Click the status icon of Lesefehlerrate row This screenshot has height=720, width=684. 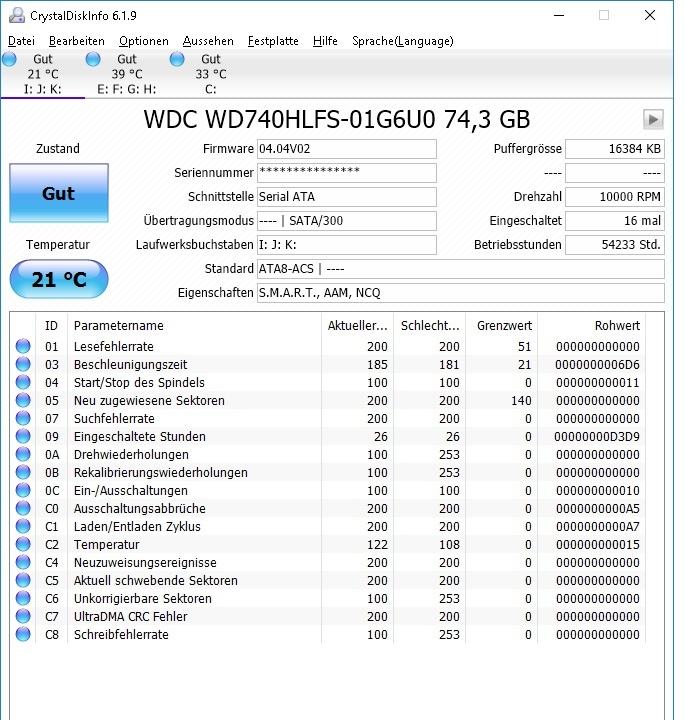coord(23,346)
